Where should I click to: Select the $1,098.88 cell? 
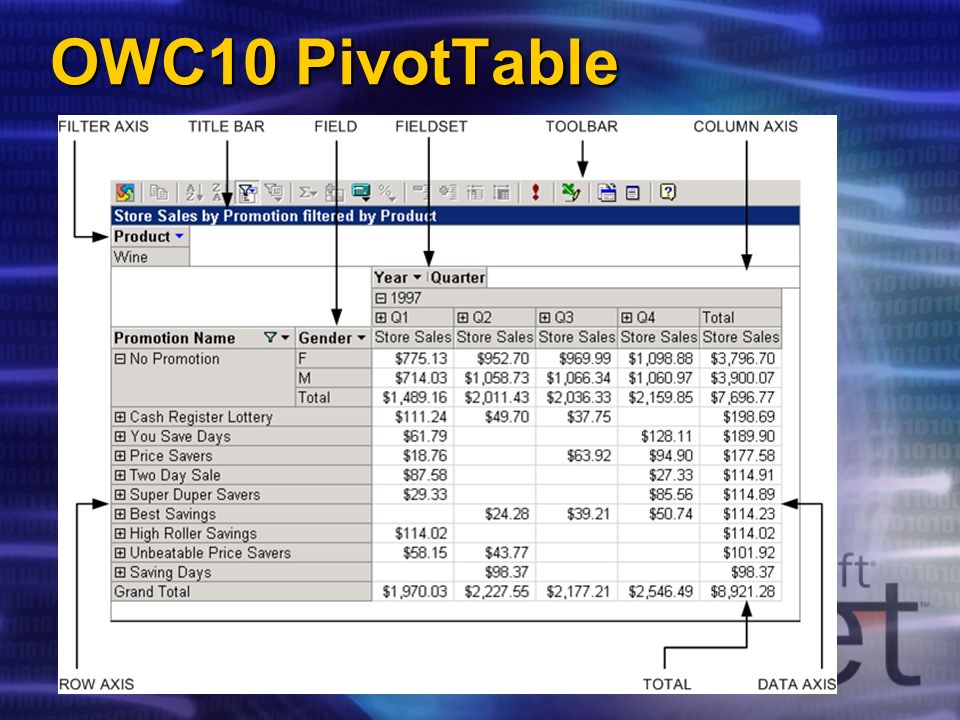pyautogui.click(x=659, y=358)
